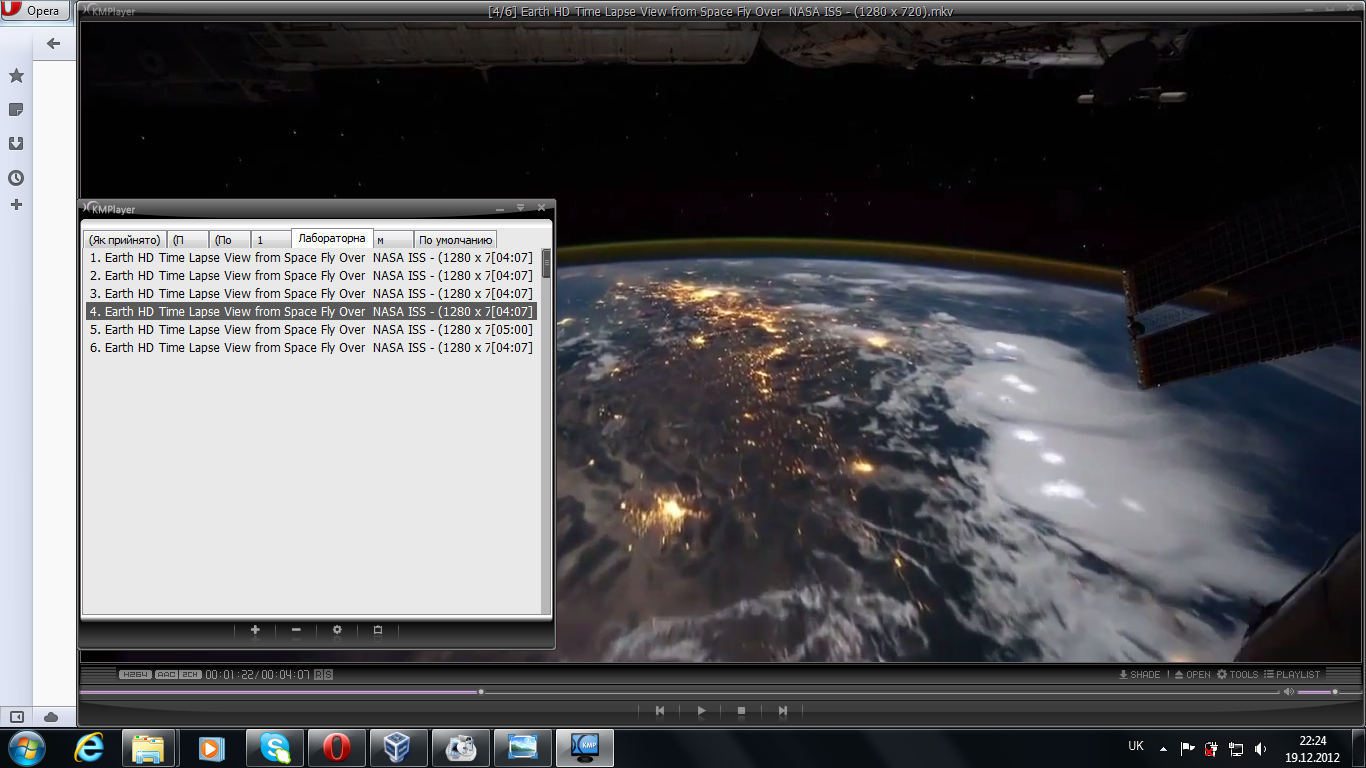Click the UK language indicator in tray
The height and width of the screenshot is (768, 1366).
[1136, 746]
